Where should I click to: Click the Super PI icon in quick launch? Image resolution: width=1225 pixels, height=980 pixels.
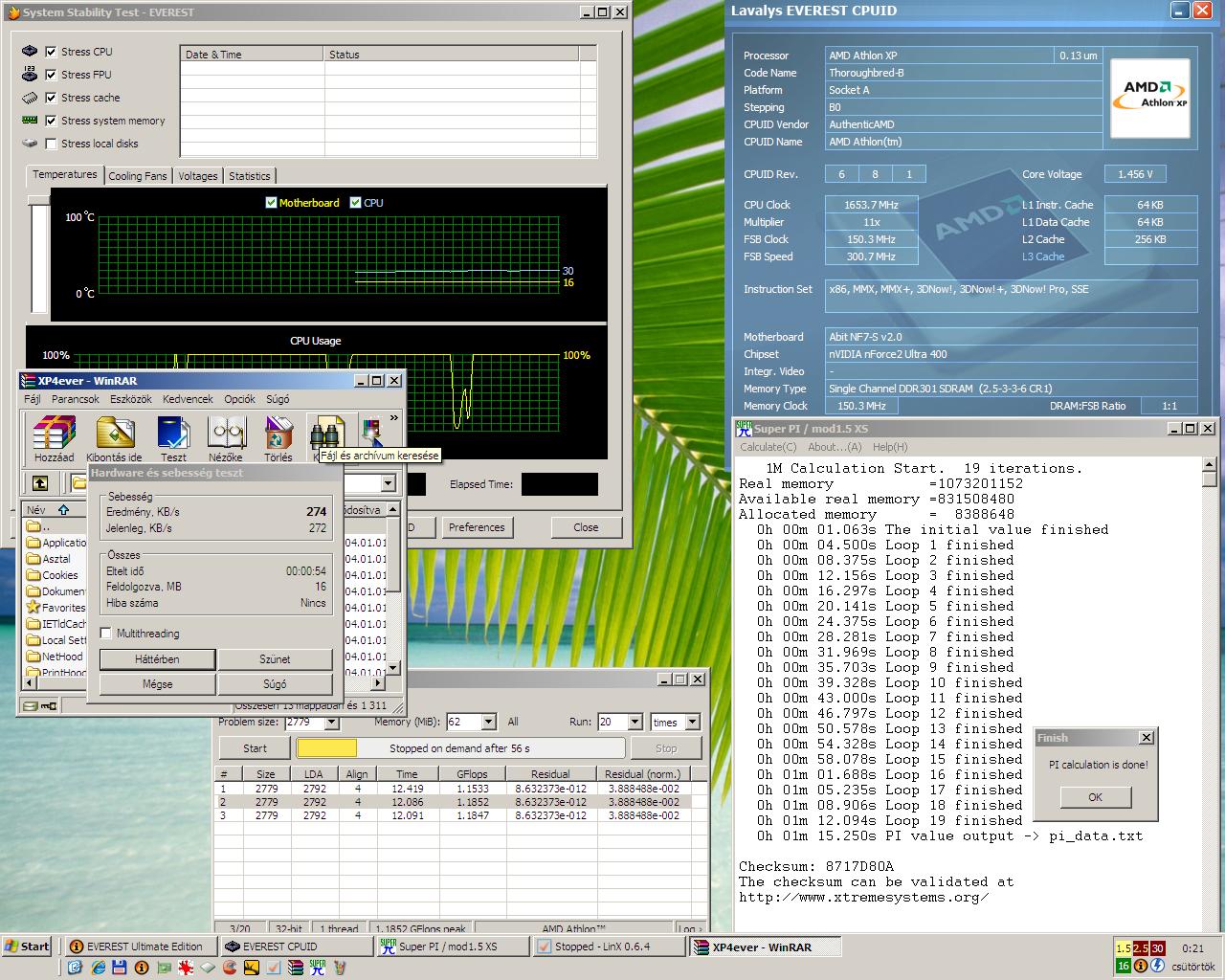(318, 968)
